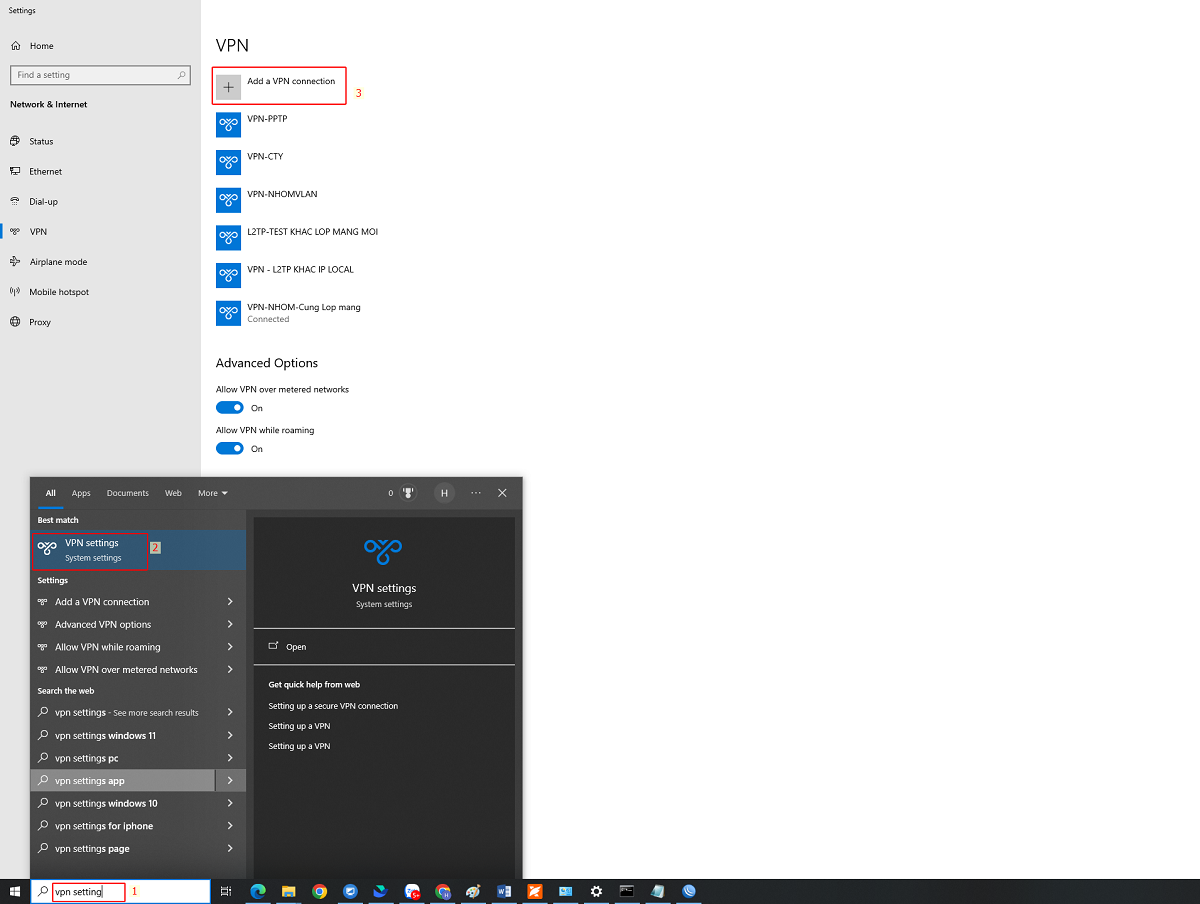The image size is (1200, 904).
Task: Open Paint from the taskbar
Action: 473,891
